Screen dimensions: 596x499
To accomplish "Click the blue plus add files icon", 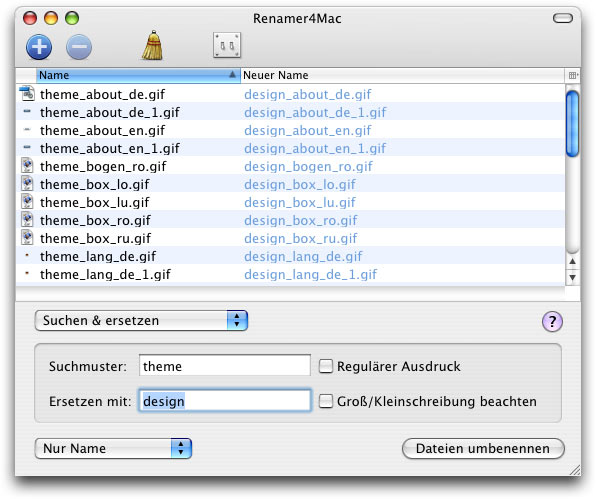I will (x=39, y=47).
